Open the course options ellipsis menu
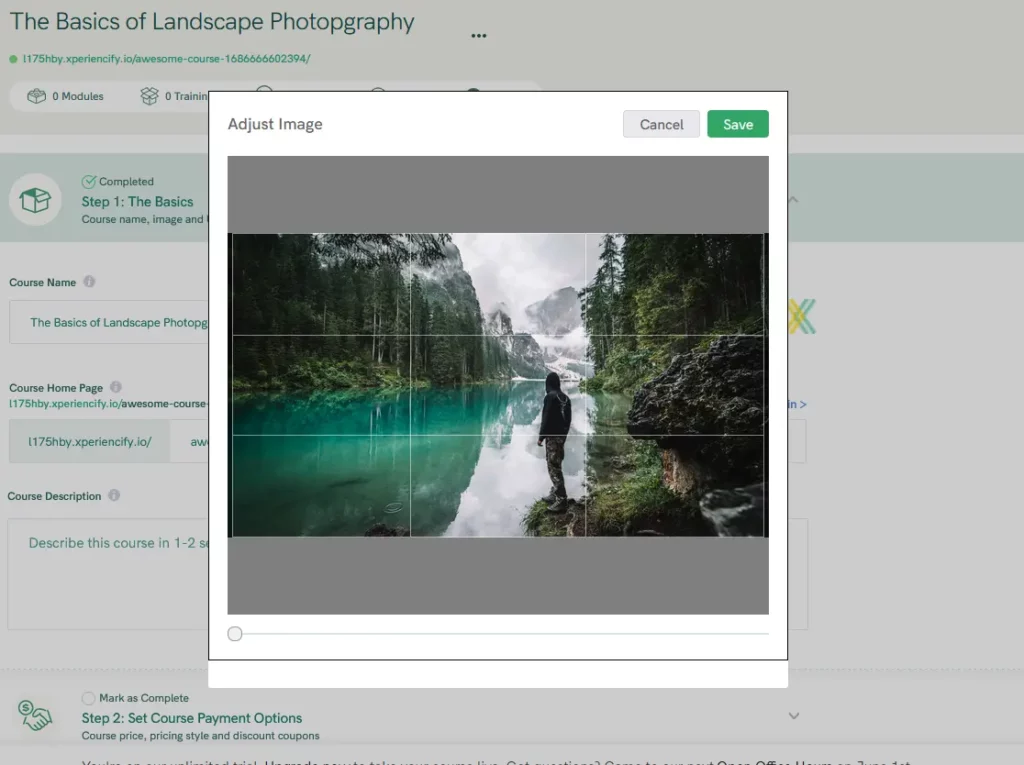1024x765 pixels. (478, 35)
